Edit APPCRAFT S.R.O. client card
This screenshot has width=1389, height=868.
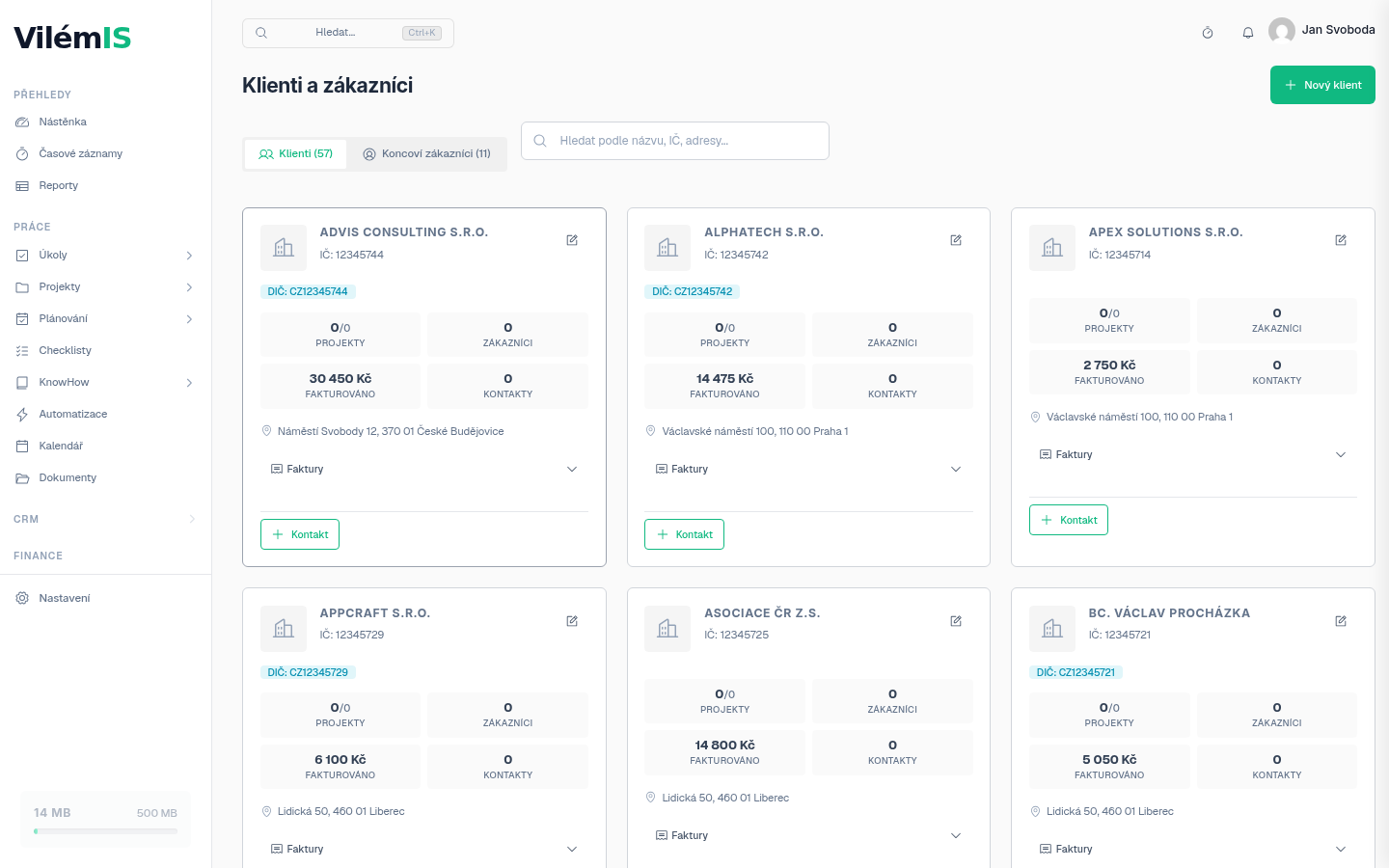pos(572,621)
